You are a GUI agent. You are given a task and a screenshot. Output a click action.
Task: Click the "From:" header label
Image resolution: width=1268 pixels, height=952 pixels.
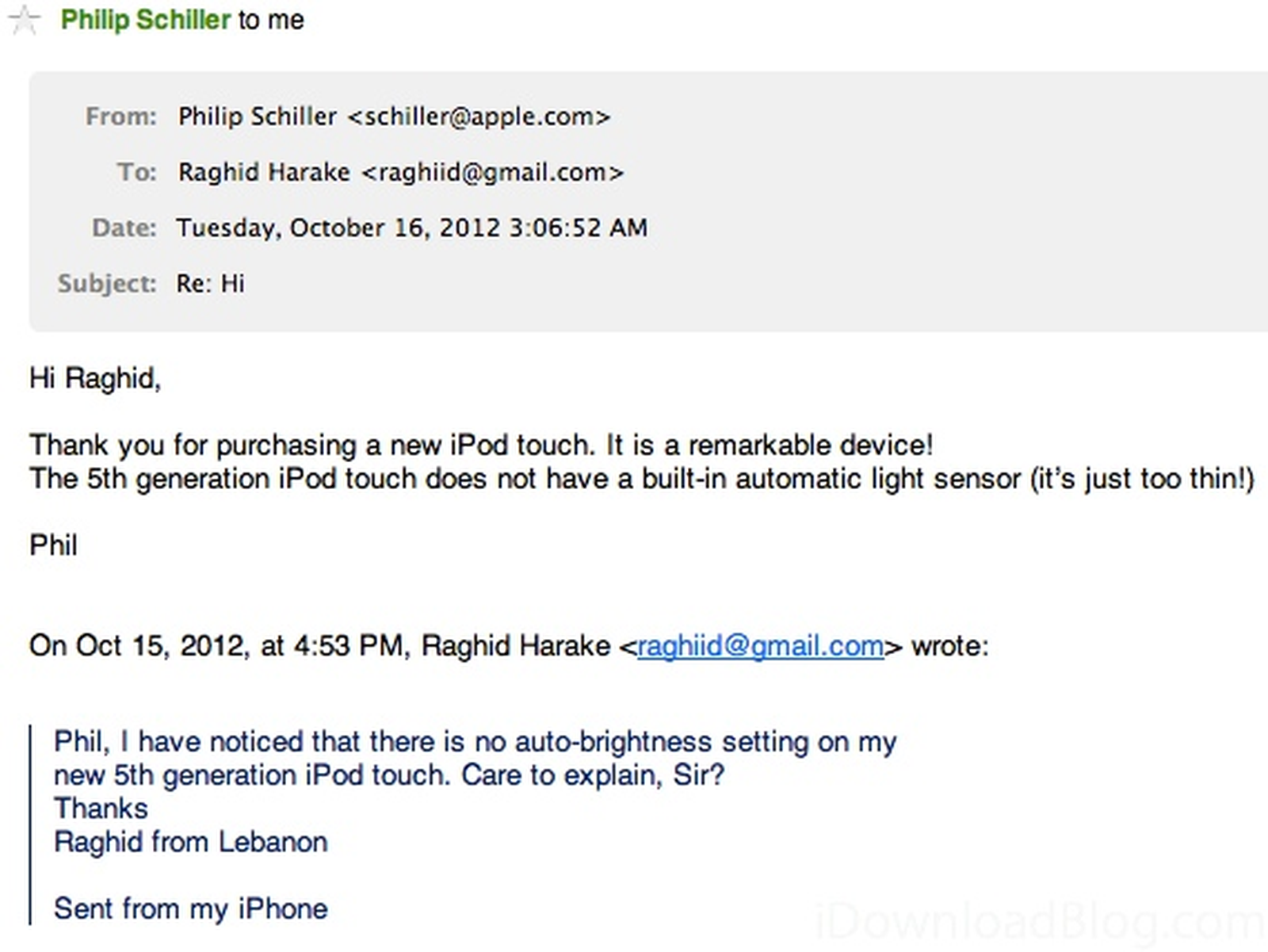121,117
